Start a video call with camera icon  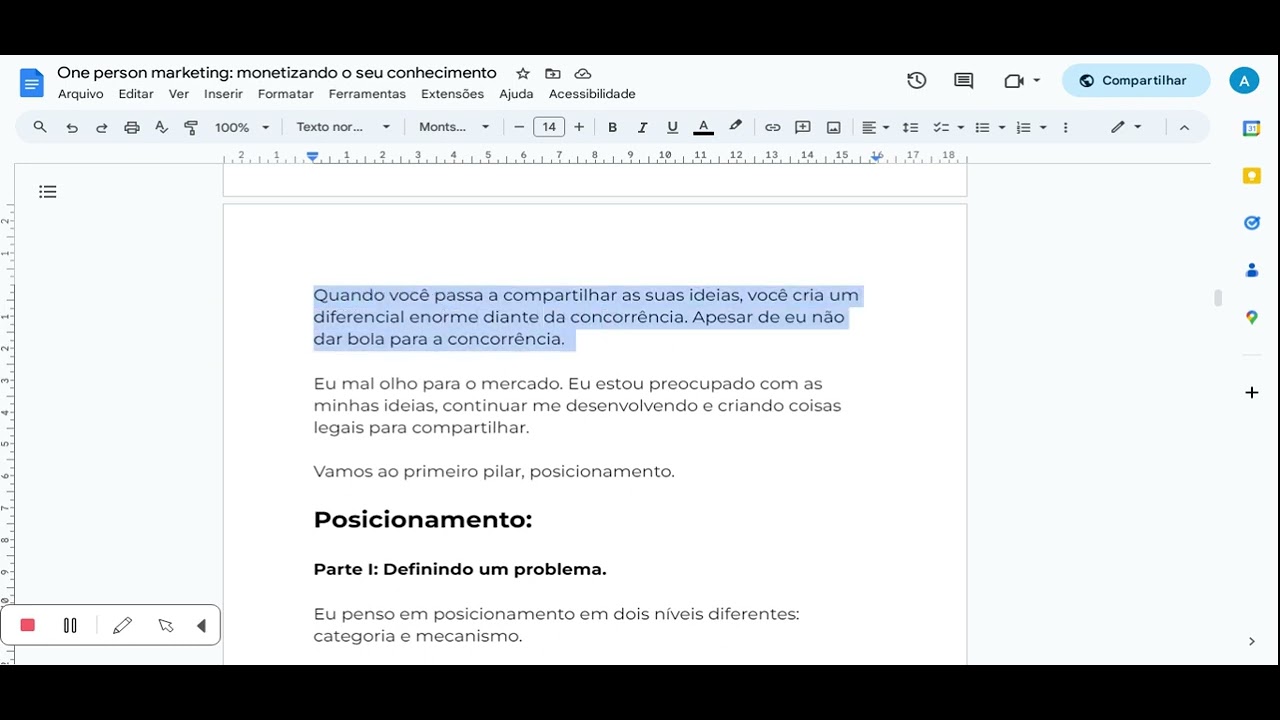coord(1014,81)
